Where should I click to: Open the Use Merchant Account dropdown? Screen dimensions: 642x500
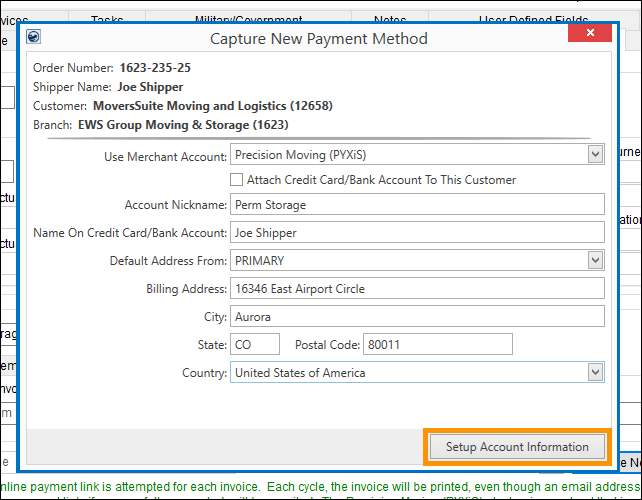coord(595,155)
